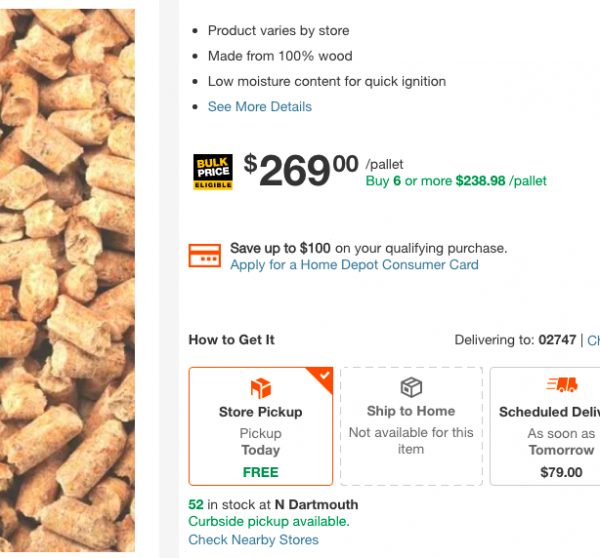
Task: Click the Scheduled Delivery truck icon
Action: point(562,386)
